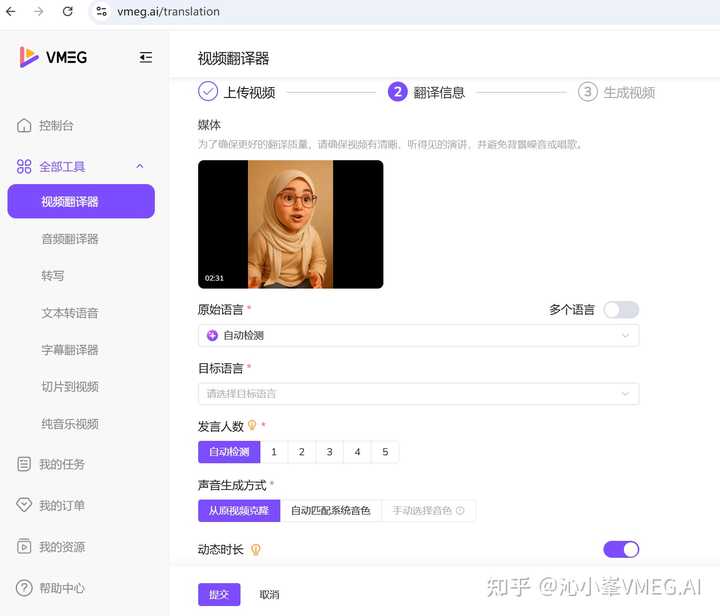Click the 我的资源 play folder icon
Screen dimensions: 720x616
(24, 547)
